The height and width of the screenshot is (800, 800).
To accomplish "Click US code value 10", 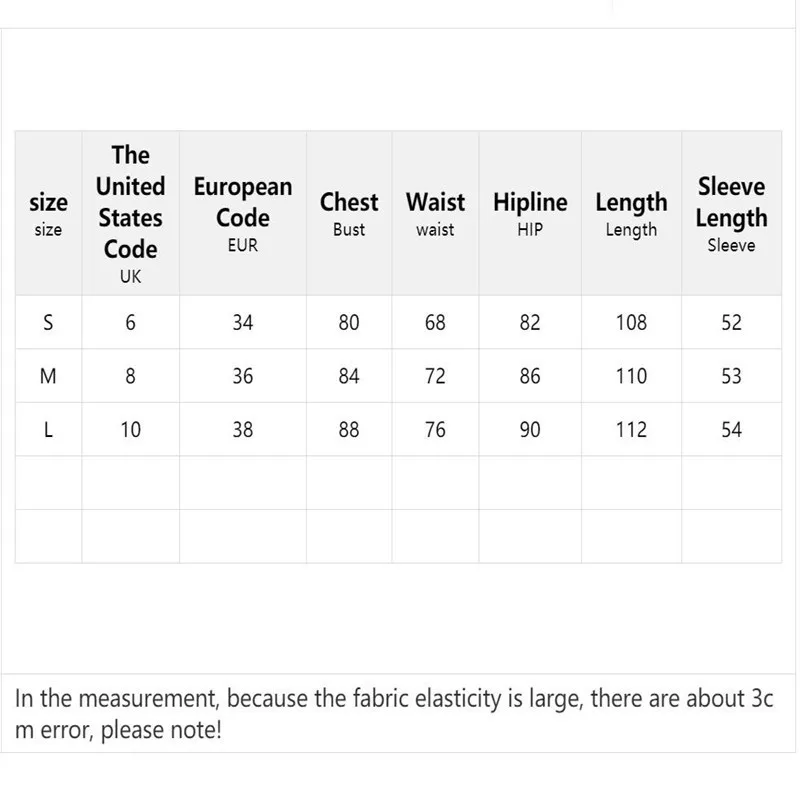I will [131, 430].
